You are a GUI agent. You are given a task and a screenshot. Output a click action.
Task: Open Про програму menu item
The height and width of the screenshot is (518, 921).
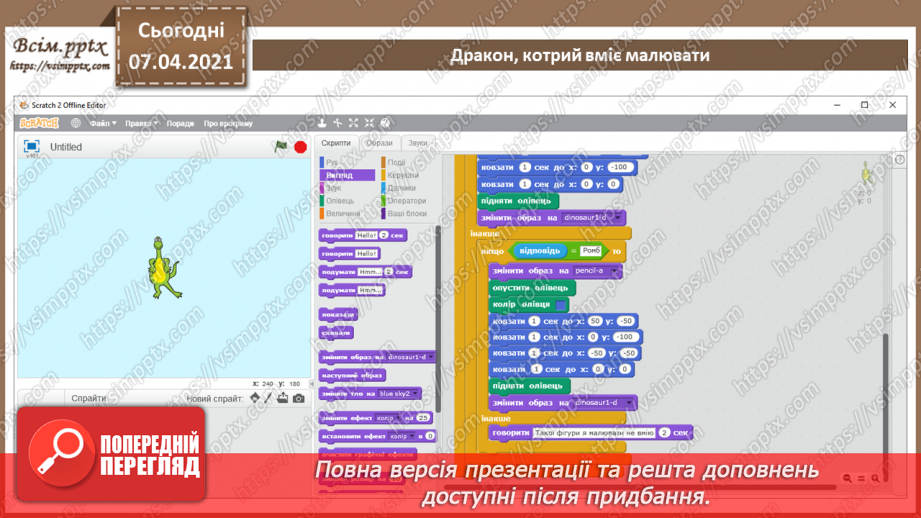228,123
